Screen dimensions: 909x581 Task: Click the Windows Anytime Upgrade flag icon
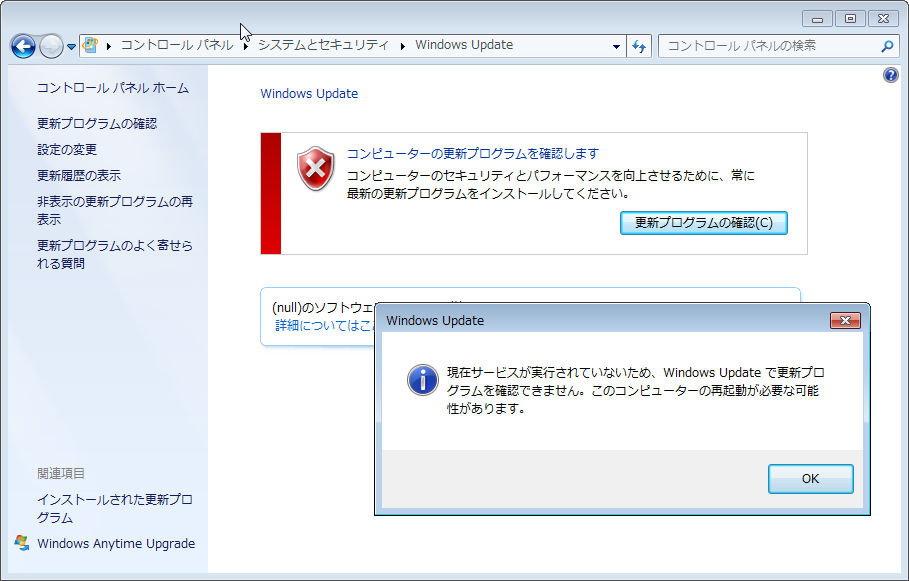[22, 543]
